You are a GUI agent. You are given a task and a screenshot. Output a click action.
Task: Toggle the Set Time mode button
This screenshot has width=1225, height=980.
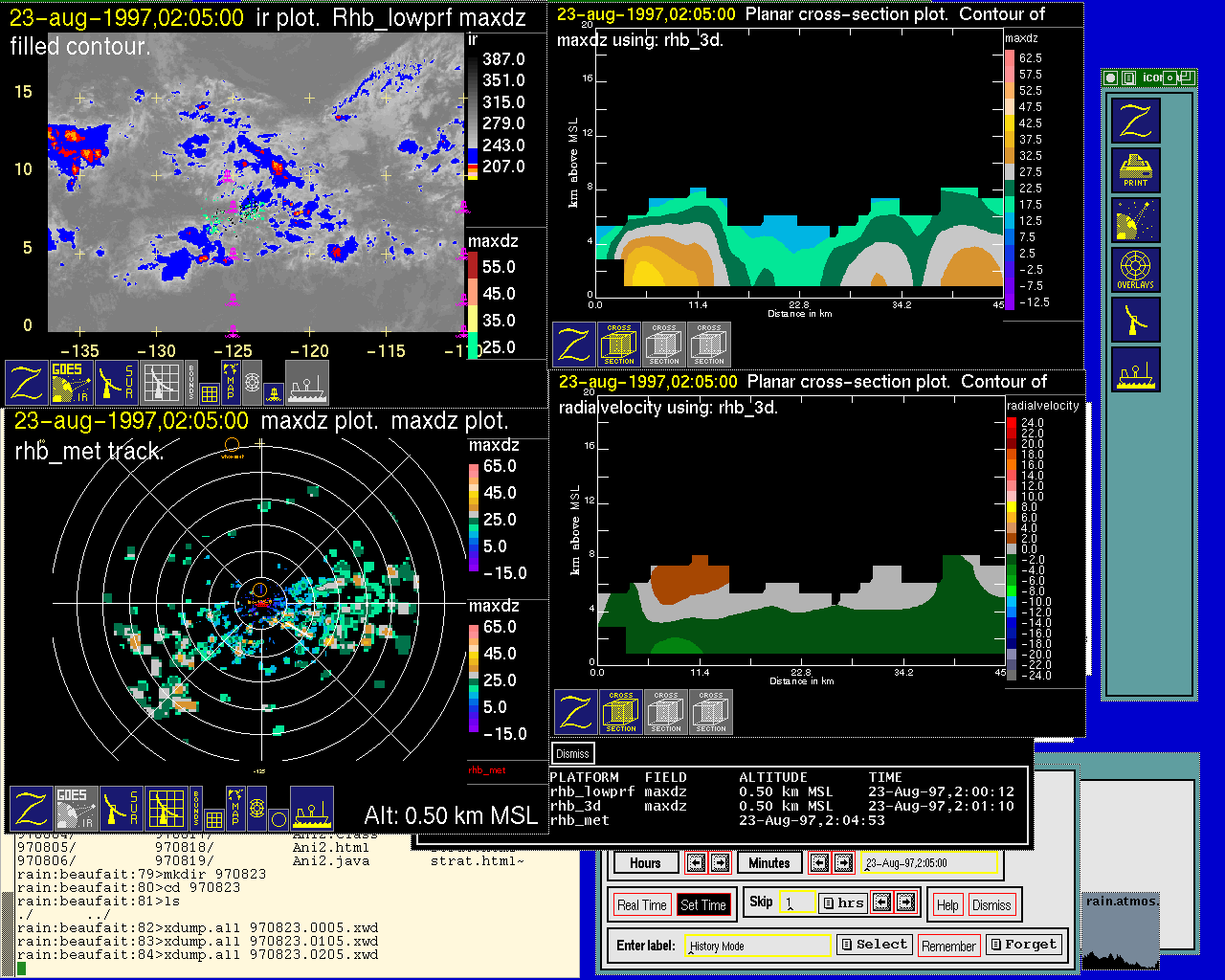click(703, 905)
